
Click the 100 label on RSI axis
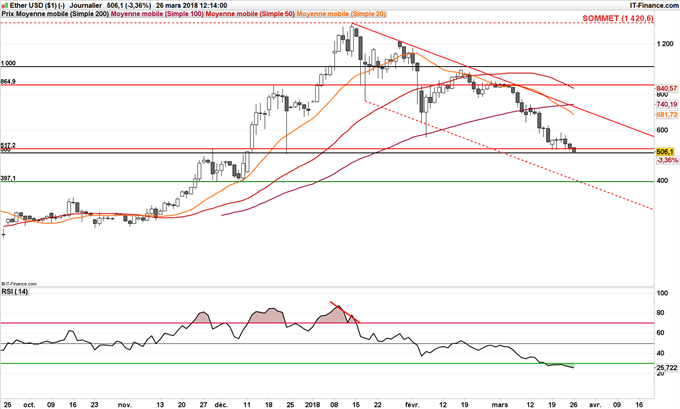(663, 294)
